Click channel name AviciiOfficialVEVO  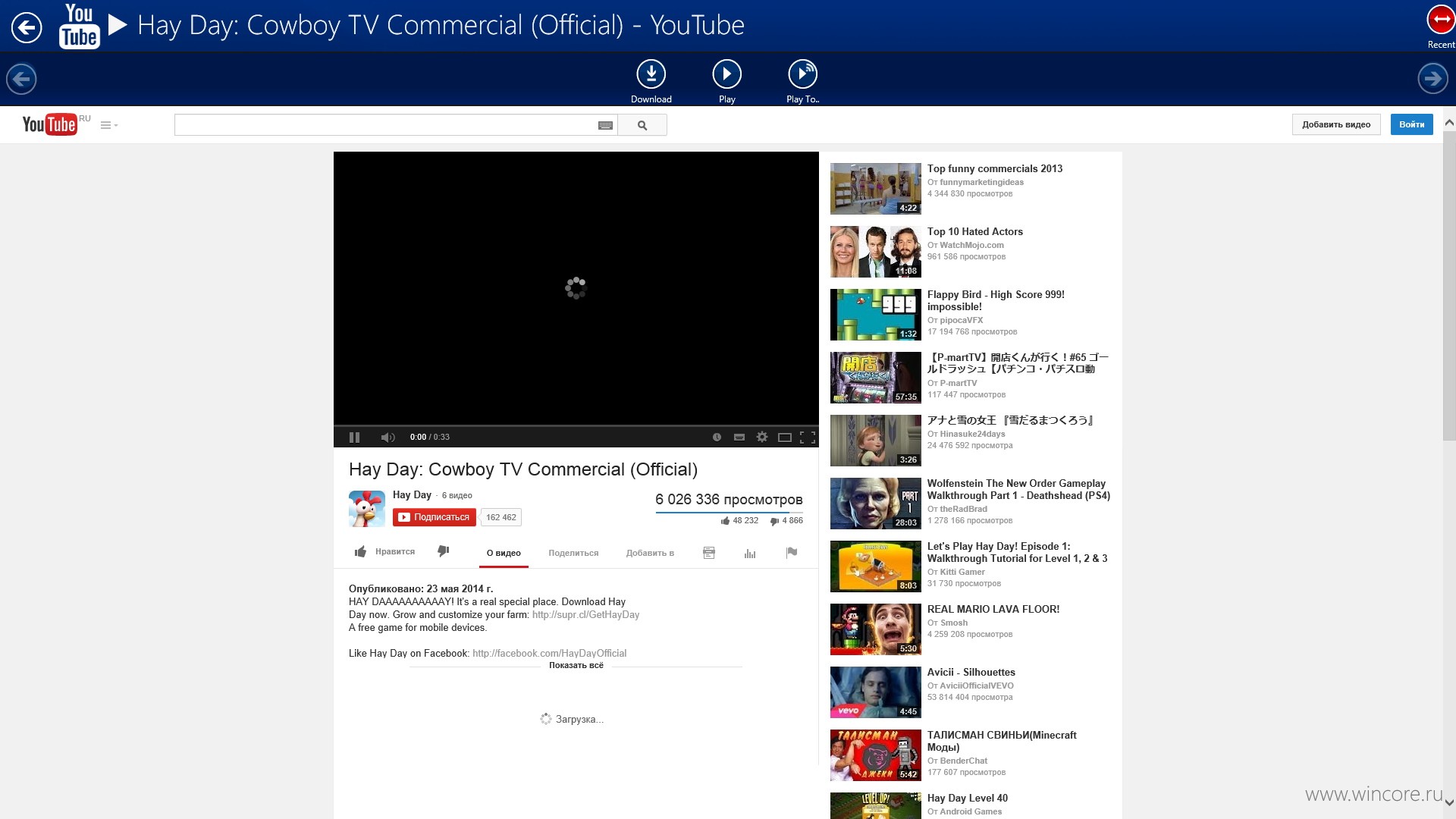coord(977,686)
